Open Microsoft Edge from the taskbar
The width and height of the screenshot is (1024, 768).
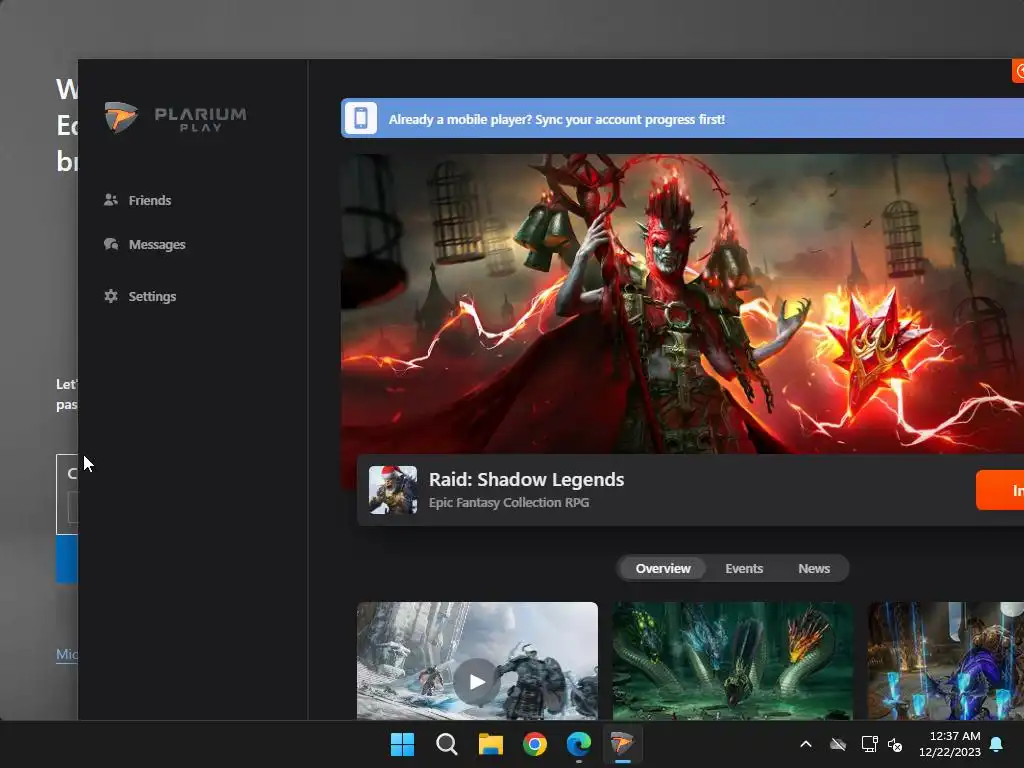click(x=579, y=744)
